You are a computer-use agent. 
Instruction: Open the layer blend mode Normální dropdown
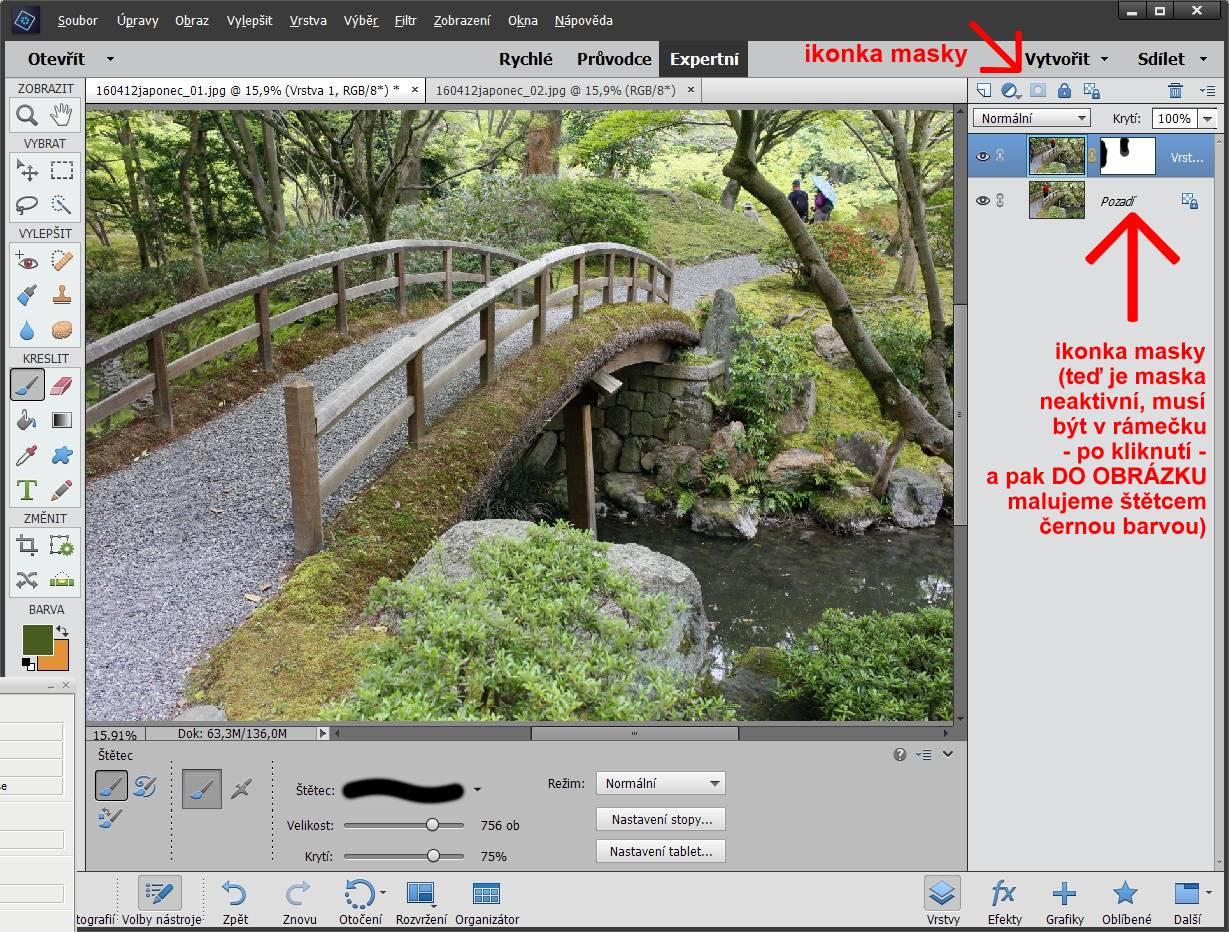[1031, 118]
